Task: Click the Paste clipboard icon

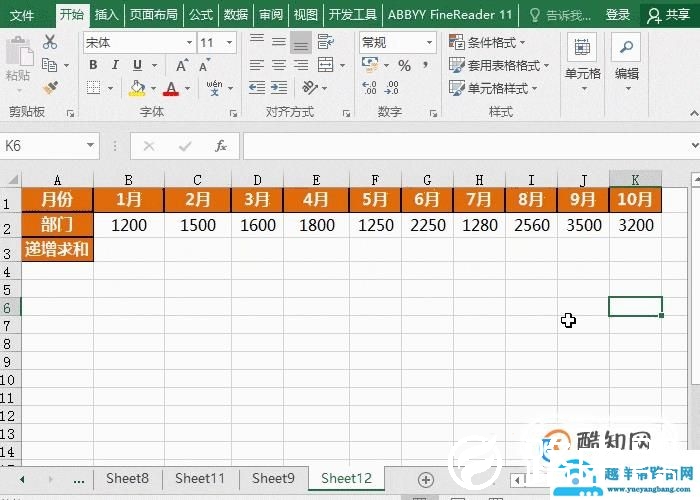Action: [x=18, y=53]
